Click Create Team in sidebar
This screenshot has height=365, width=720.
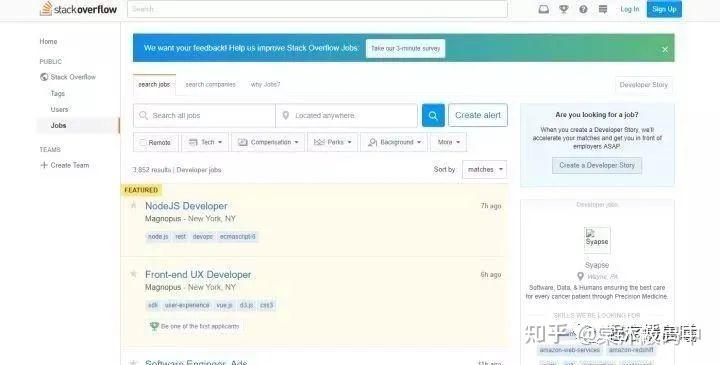point(65,165)
